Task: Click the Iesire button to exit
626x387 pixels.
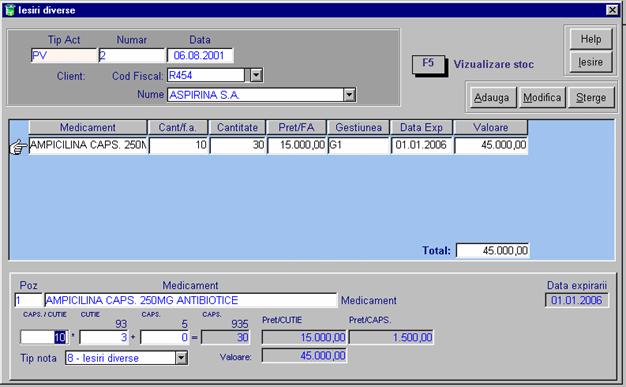Action: click(591, 62)
